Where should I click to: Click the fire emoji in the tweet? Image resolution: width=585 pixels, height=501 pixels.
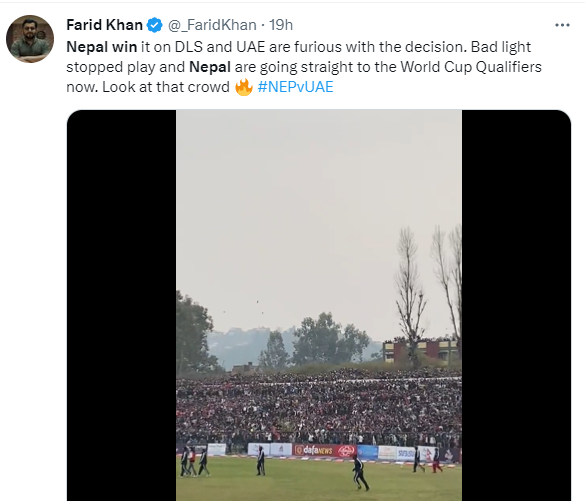(x=244, y=87)
